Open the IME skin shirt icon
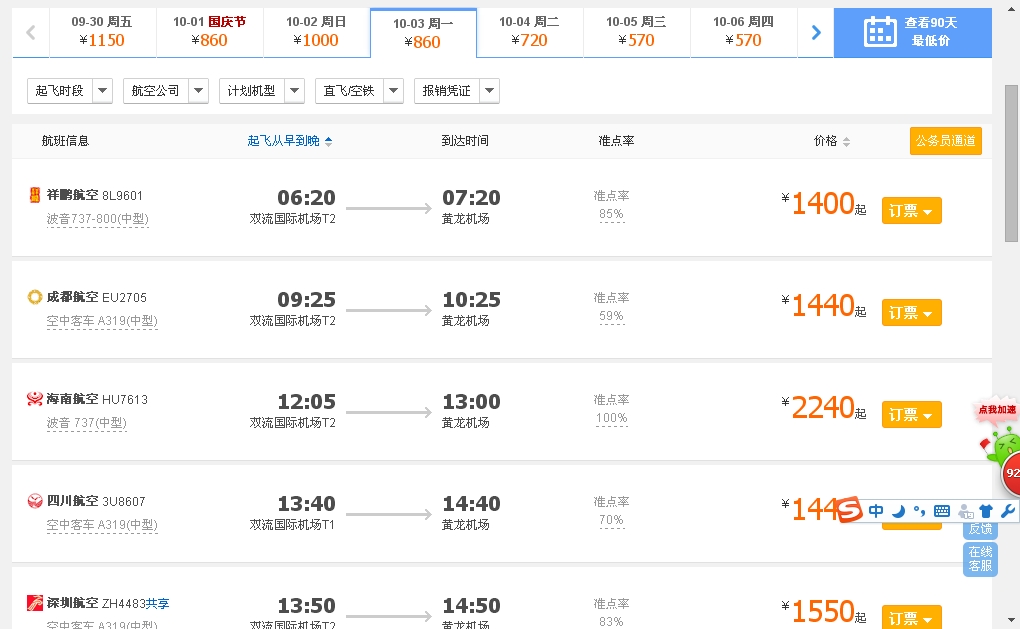 pyautogui.click(x=986, y=511)
